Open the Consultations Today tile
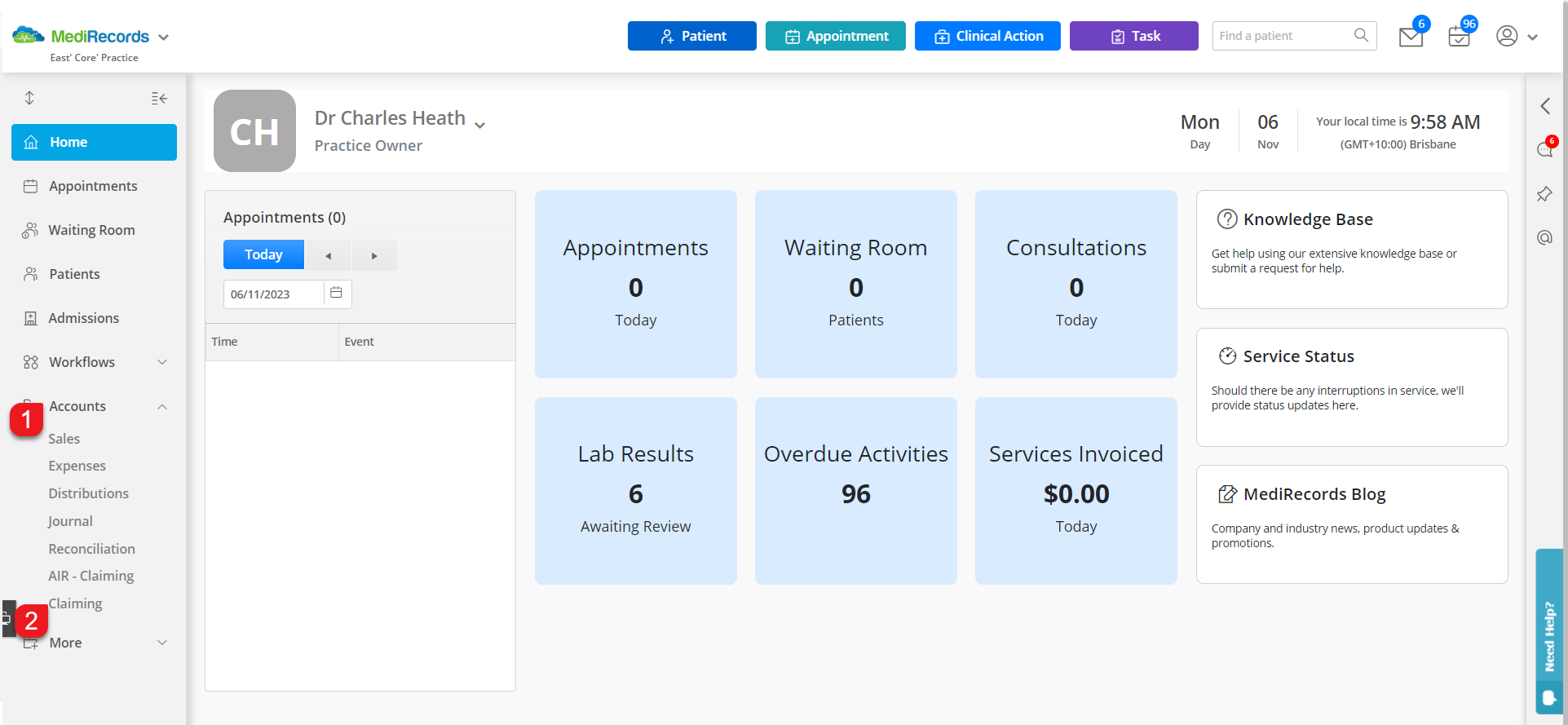The image size is (1568, 725). point(1076,284)
